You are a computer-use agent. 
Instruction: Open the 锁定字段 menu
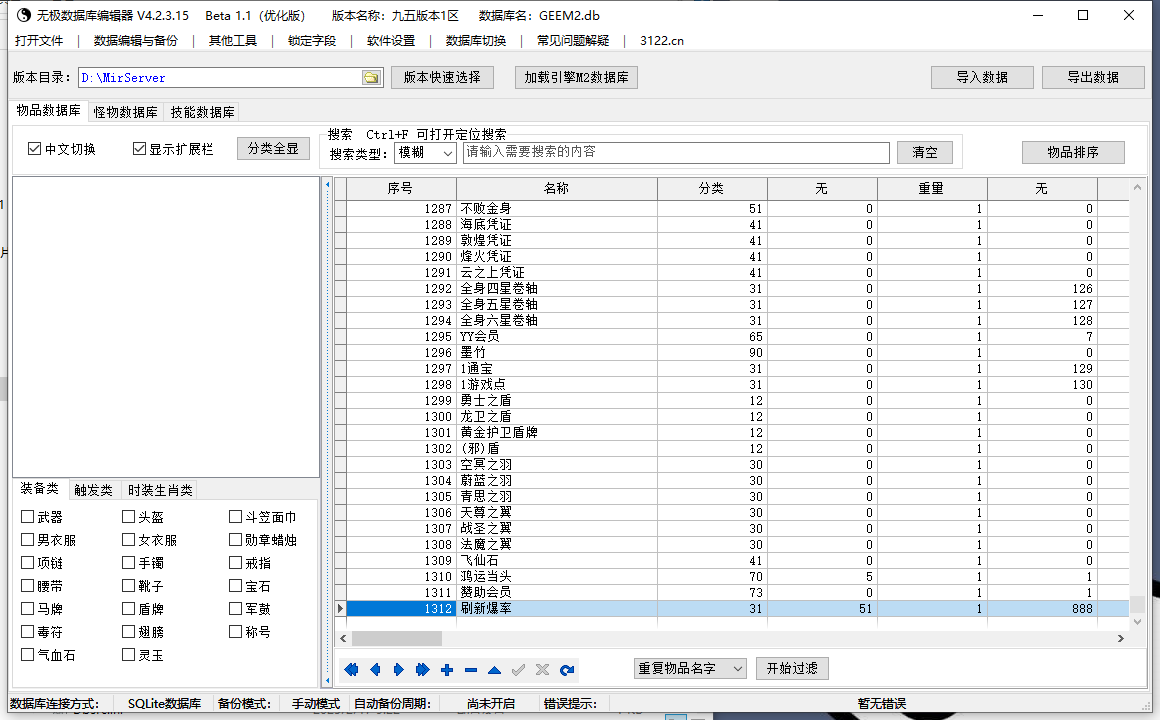click(311, 41)
